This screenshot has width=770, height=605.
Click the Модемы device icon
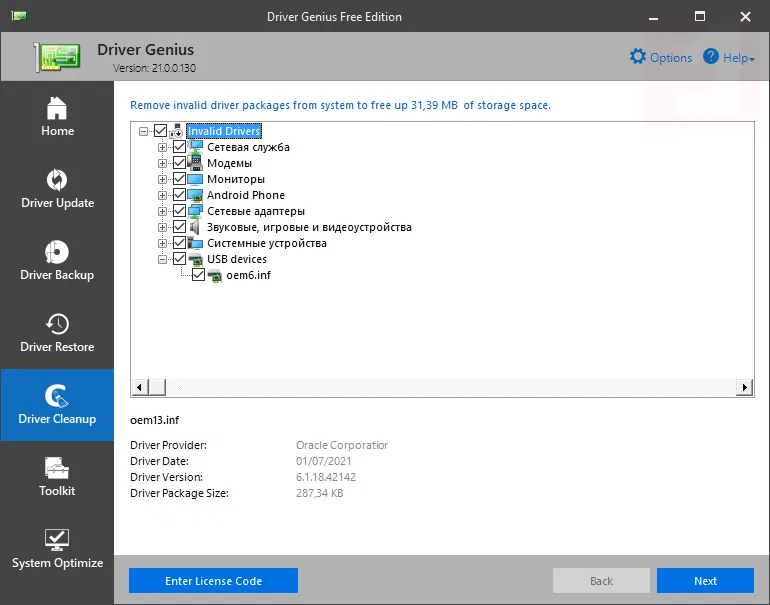195,163
